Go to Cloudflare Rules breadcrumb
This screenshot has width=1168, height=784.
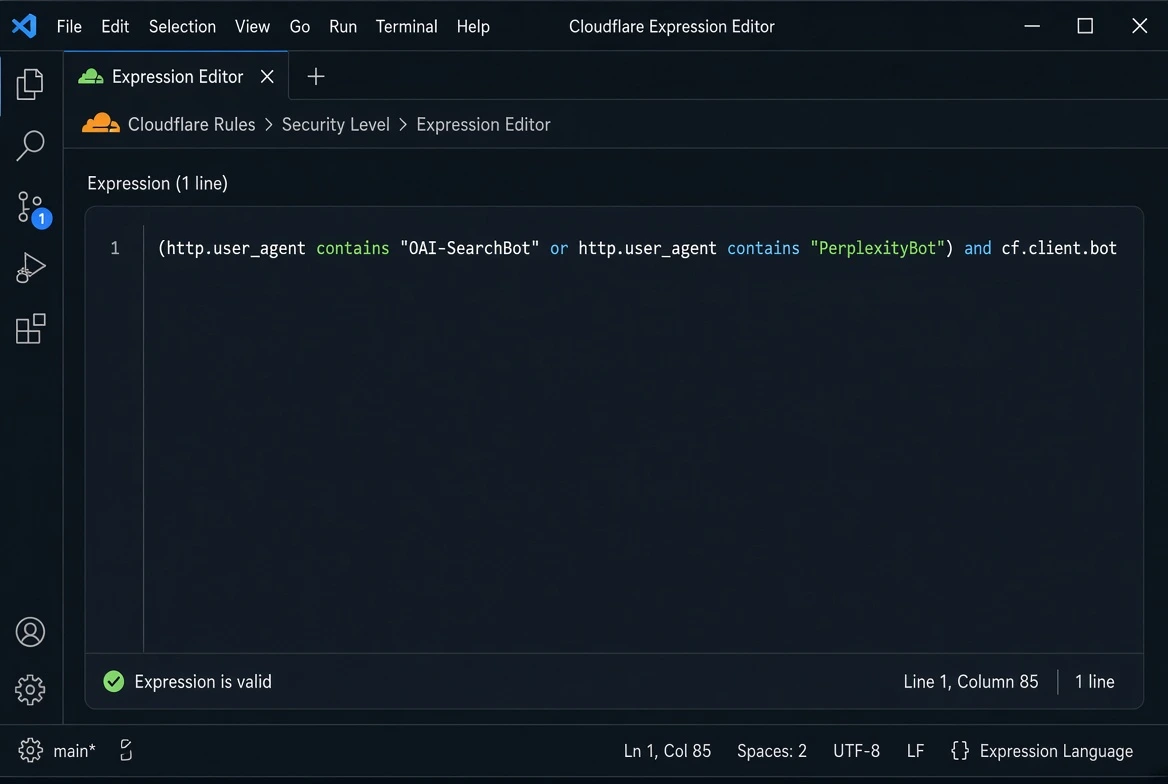coord(191,124)
